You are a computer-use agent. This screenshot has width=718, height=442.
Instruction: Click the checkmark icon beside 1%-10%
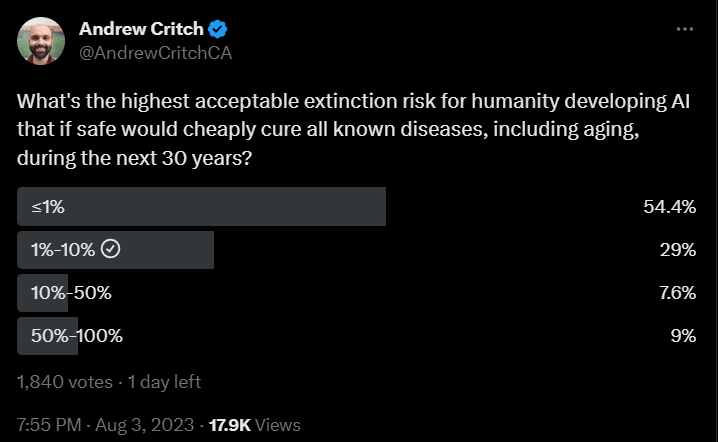112,250
